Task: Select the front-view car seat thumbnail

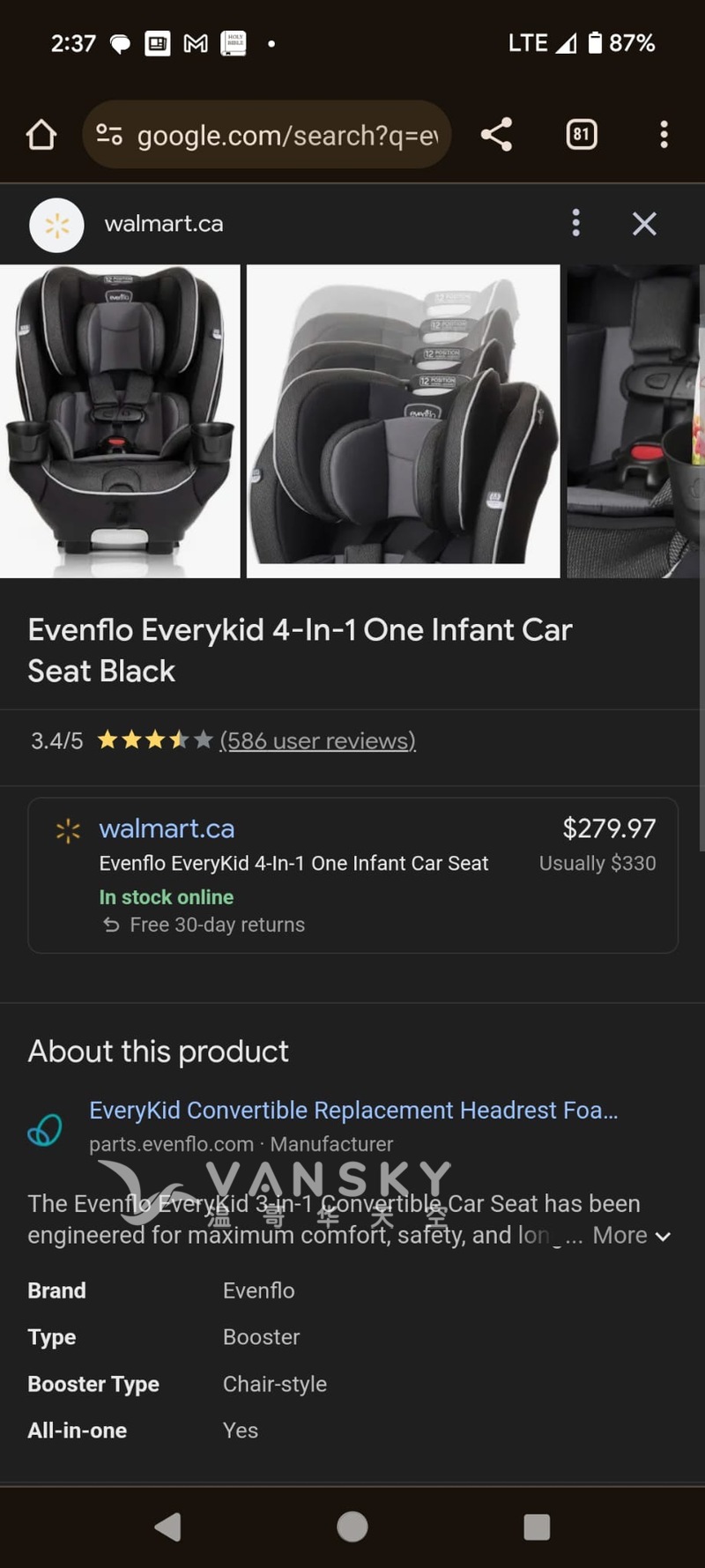Action: point(120,421)
